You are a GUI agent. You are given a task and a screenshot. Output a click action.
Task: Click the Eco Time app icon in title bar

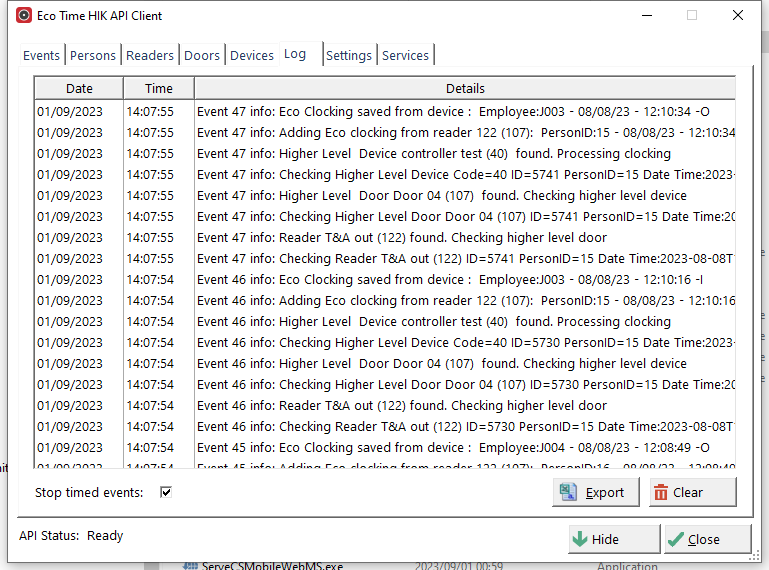click(x=24, y=15)
